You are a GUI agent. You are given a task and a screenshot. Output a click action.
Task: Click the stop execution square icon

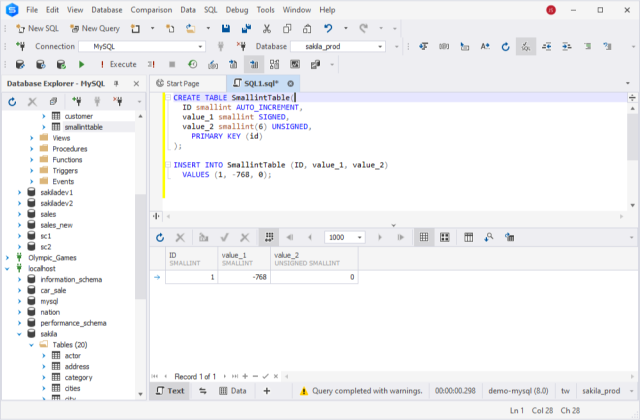(x=171, y=64)
